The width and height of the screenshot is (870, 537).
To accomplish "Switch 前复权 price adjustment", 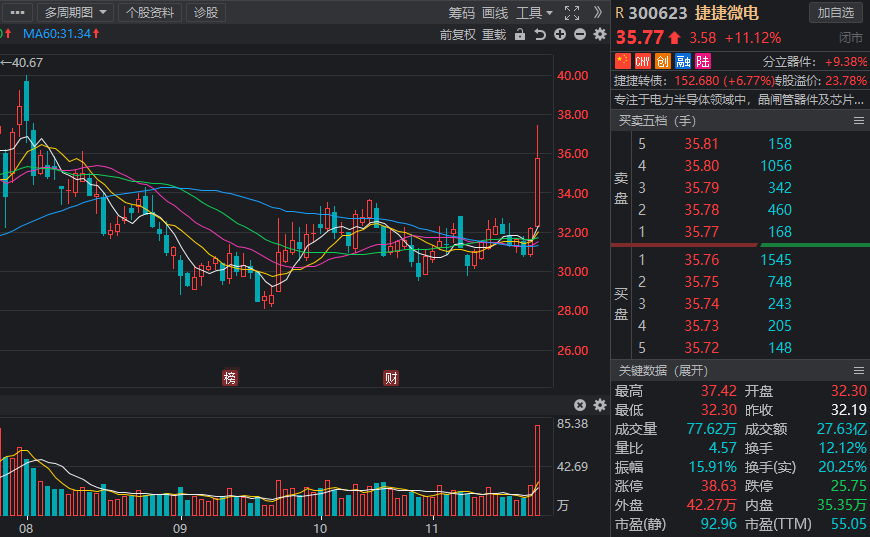I will pyautogui.click(x=458, y=35).
